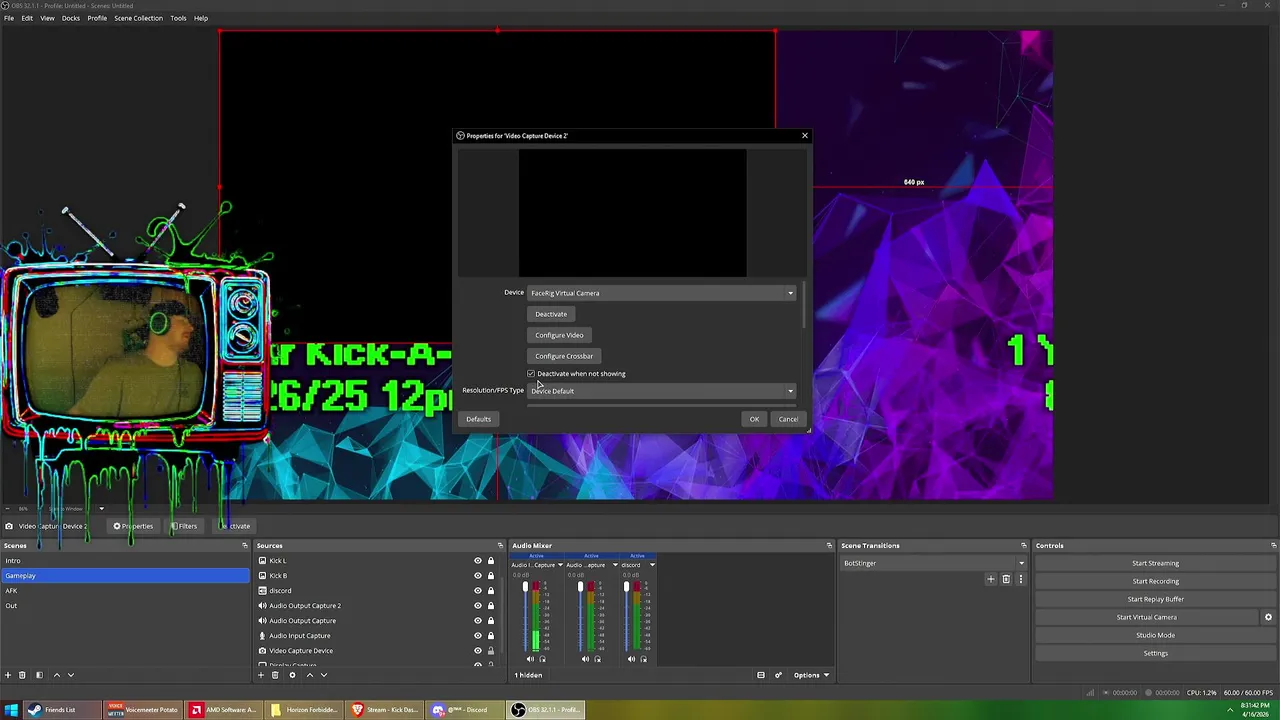1280x720 pixels.
Task: Select the Intro scene
Action: tap(125, 561)
